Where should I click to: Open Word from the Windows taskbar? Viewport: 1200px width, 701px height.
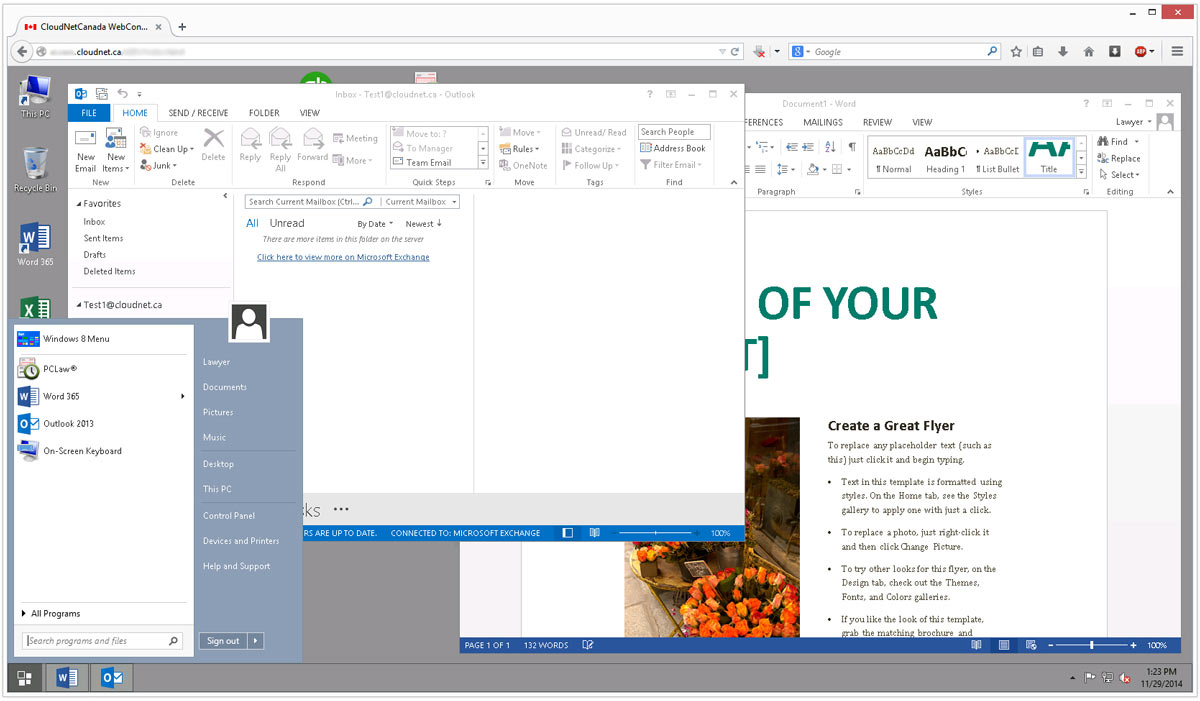pyautogui.click(x=67, y=678)
